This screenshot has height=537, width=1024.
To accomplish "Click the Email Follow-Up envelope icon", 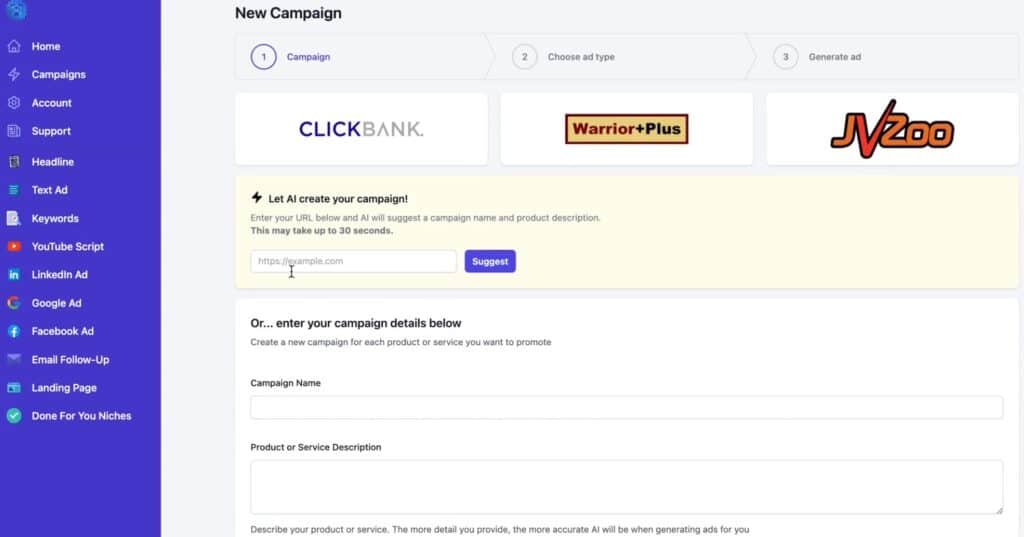I will pyautogui.click(x=14, y=359).
